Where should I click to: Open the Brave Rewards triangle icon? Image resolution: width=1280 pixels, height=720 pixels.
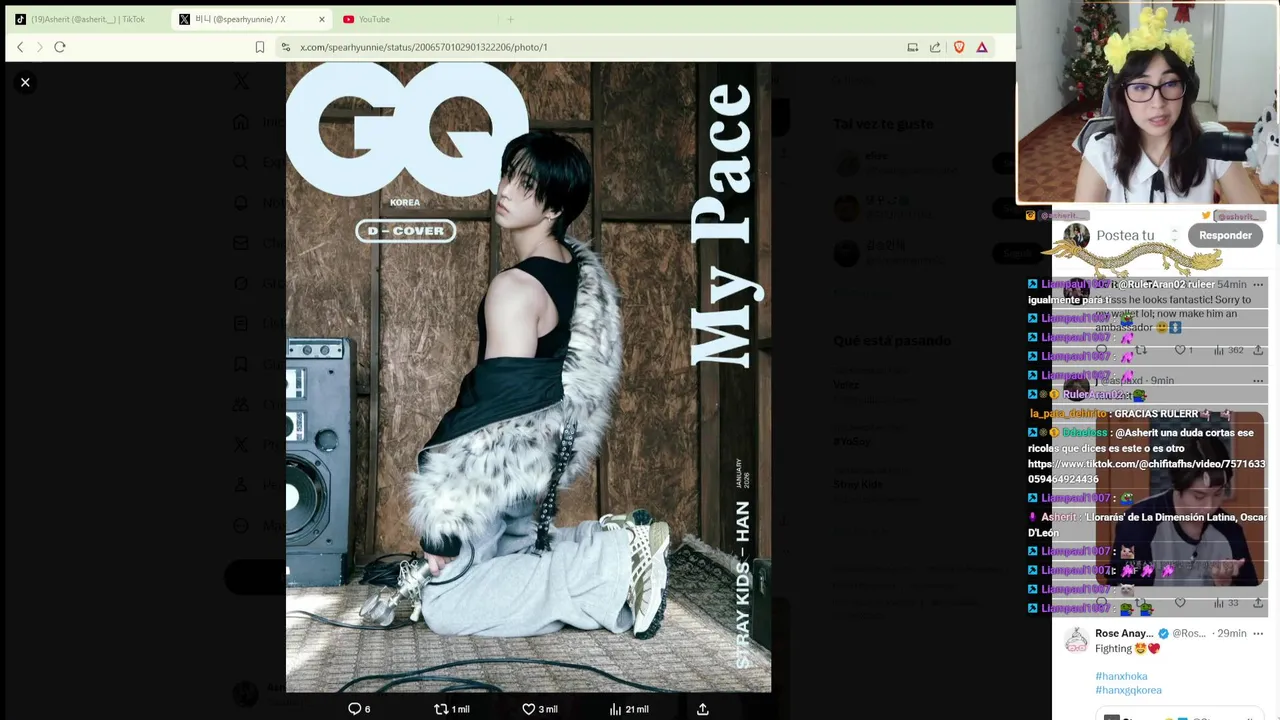[x=982, y=47]
